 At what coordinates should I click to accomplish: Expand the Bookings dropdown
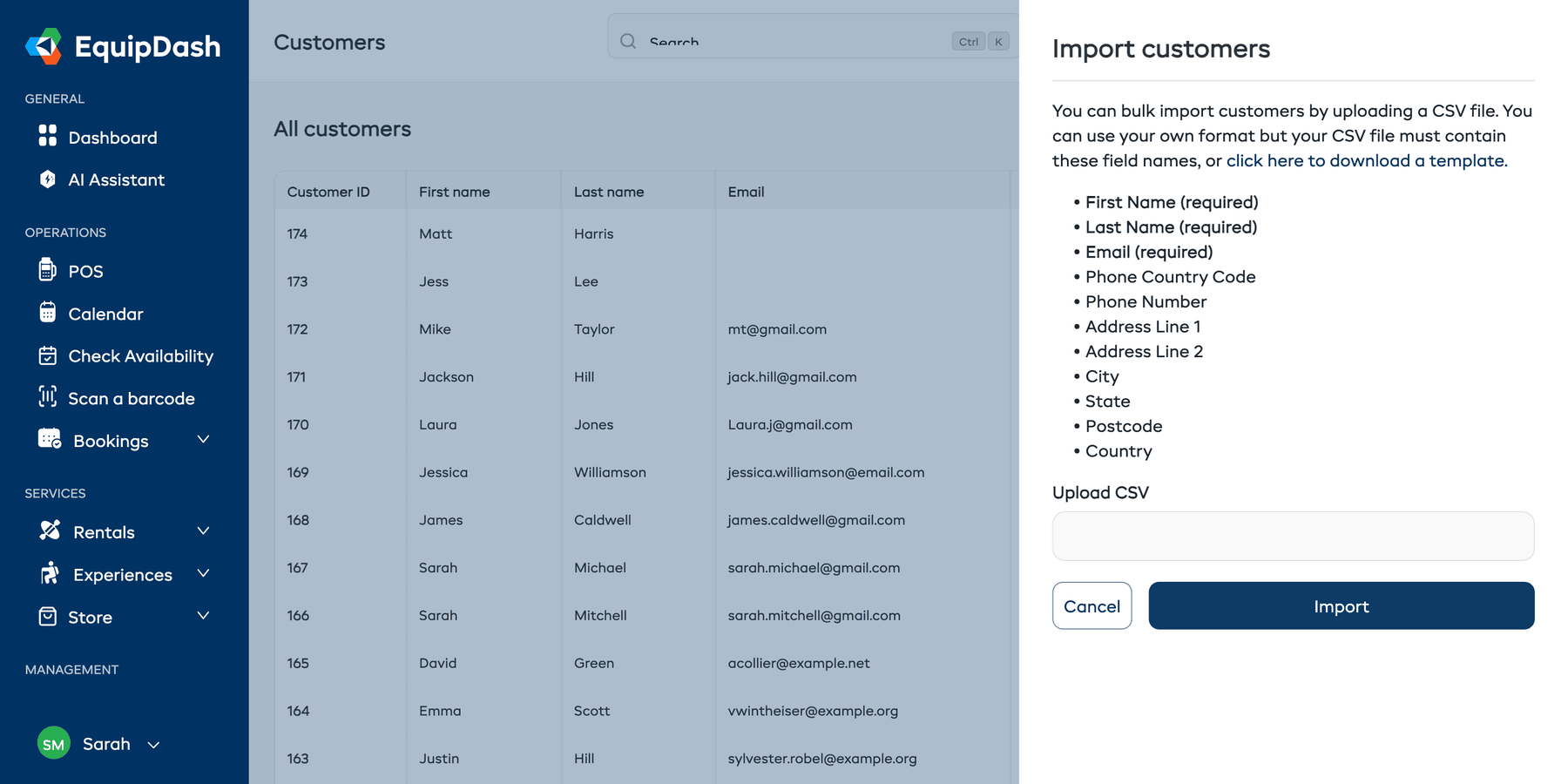[203, 440]
